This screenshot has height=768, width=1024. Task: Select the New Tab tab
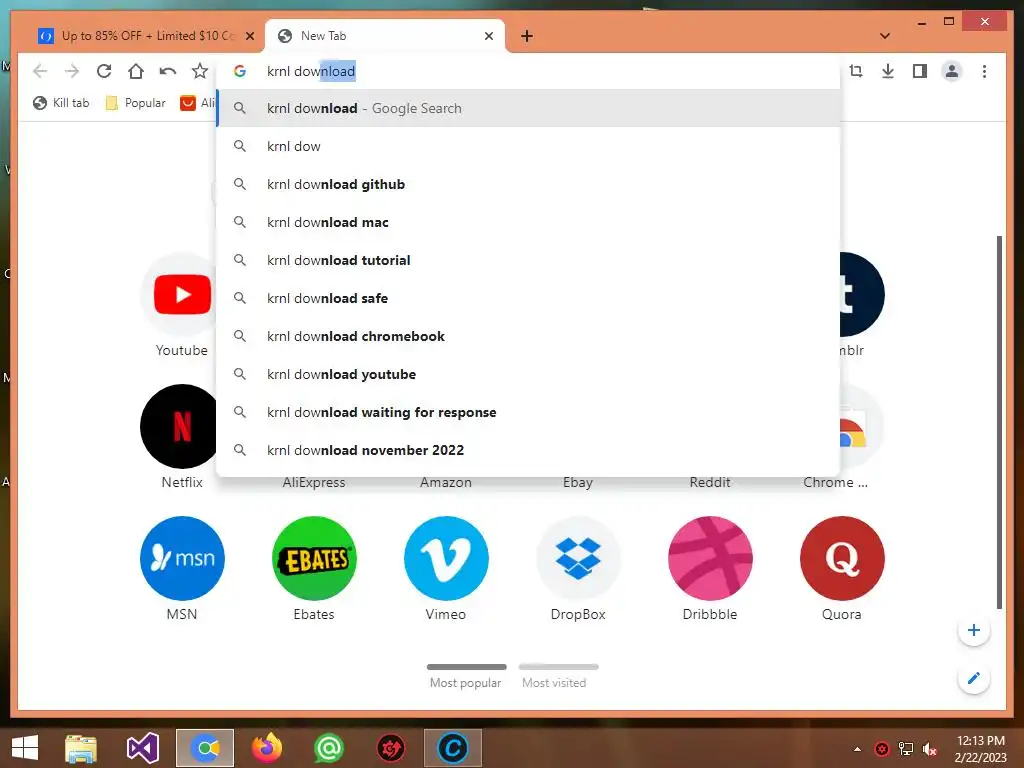point(385,36)
